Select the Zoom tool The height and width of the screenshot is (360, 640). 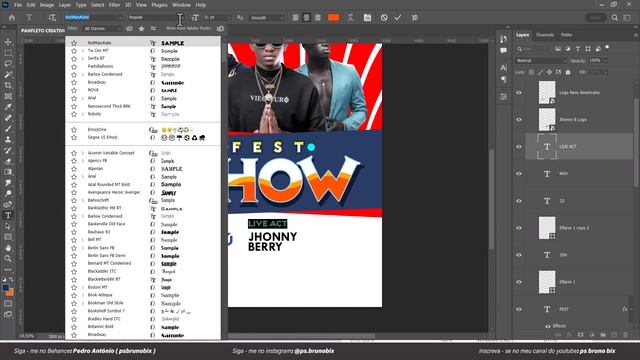8,258
